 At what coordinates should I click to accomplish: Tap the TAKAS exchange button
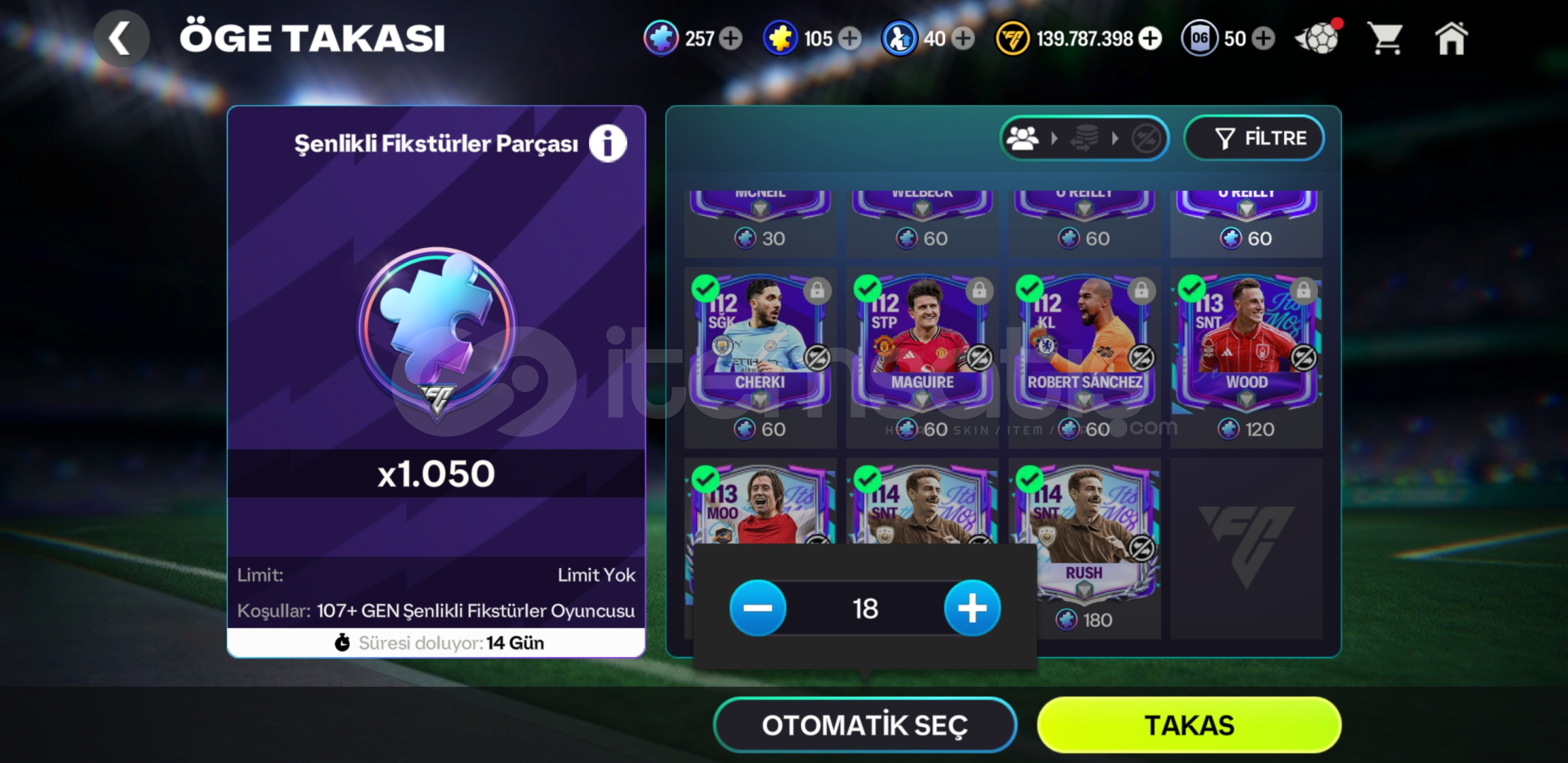click(x=1189, y=726)
